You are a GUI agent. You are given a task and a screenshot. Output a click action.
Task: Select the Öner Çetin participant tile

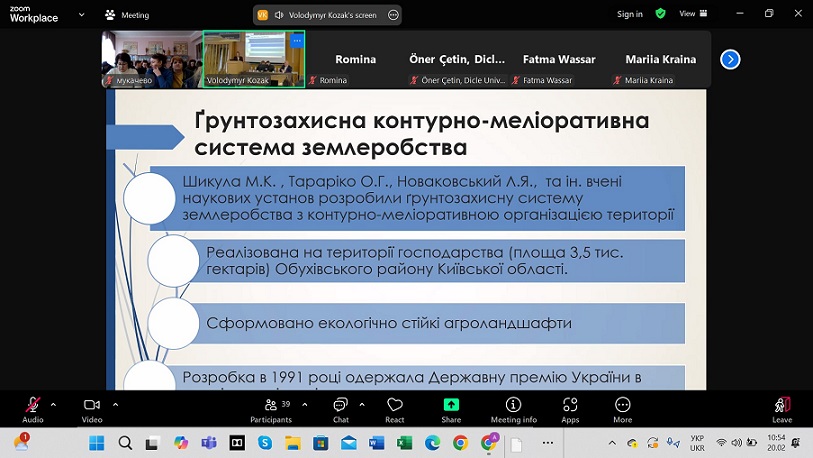[457, 59]
